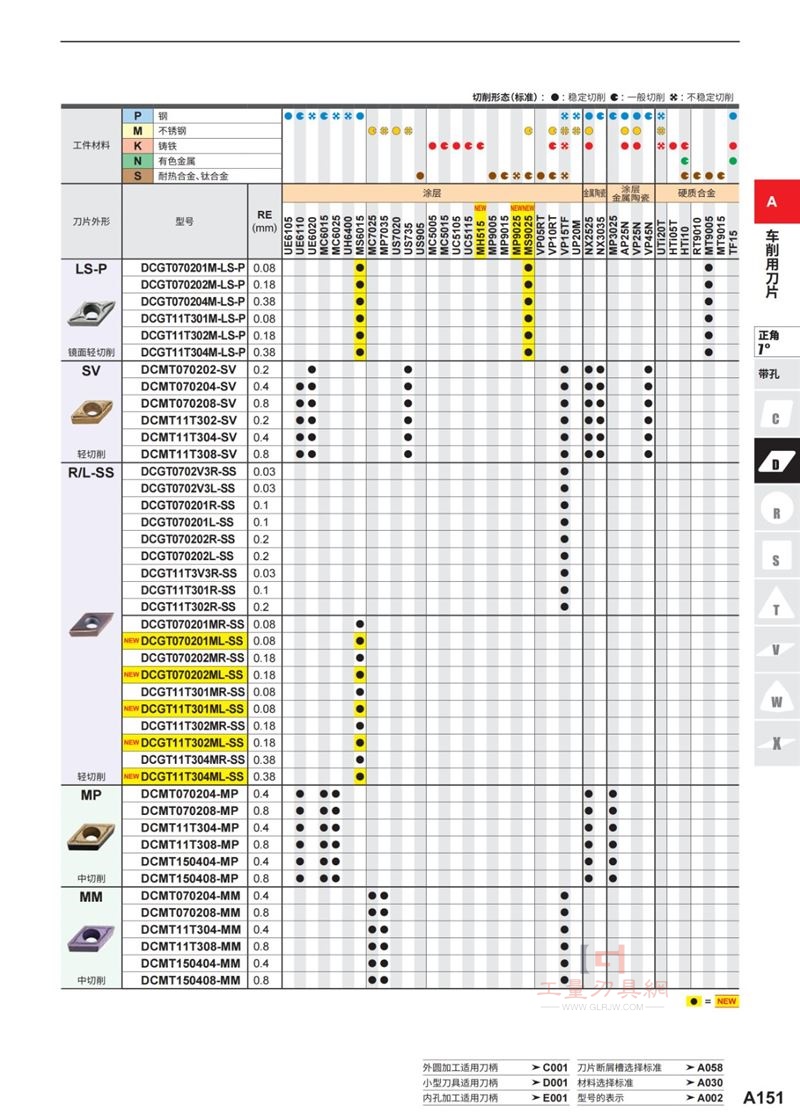Click the page number "A151"
The width and height of the screenshot is (800, 1120).
[764, 1097]
